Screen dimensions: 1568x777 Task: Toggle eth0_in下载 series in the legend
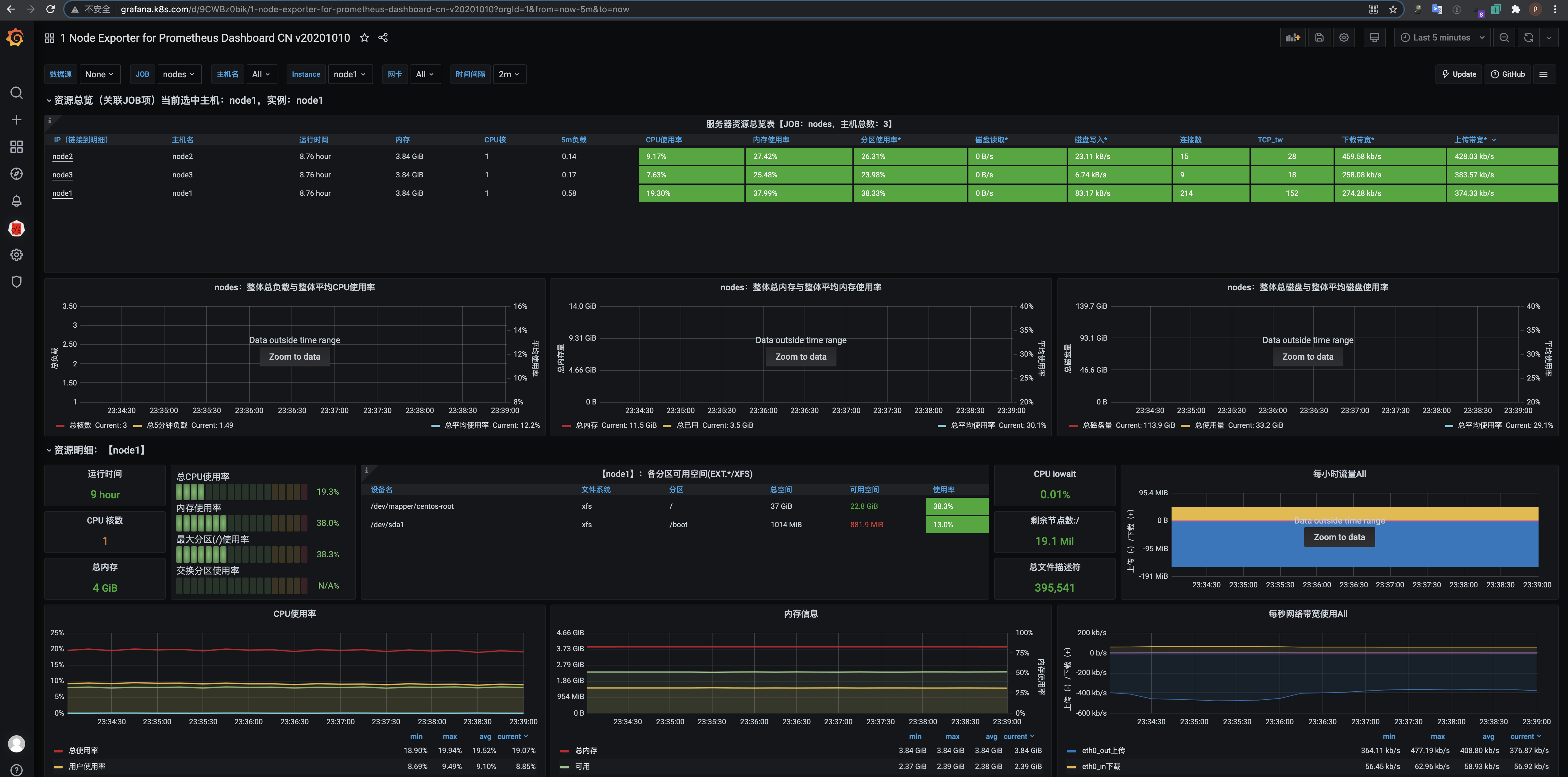pyautogui.click(x=1101, y=766)
